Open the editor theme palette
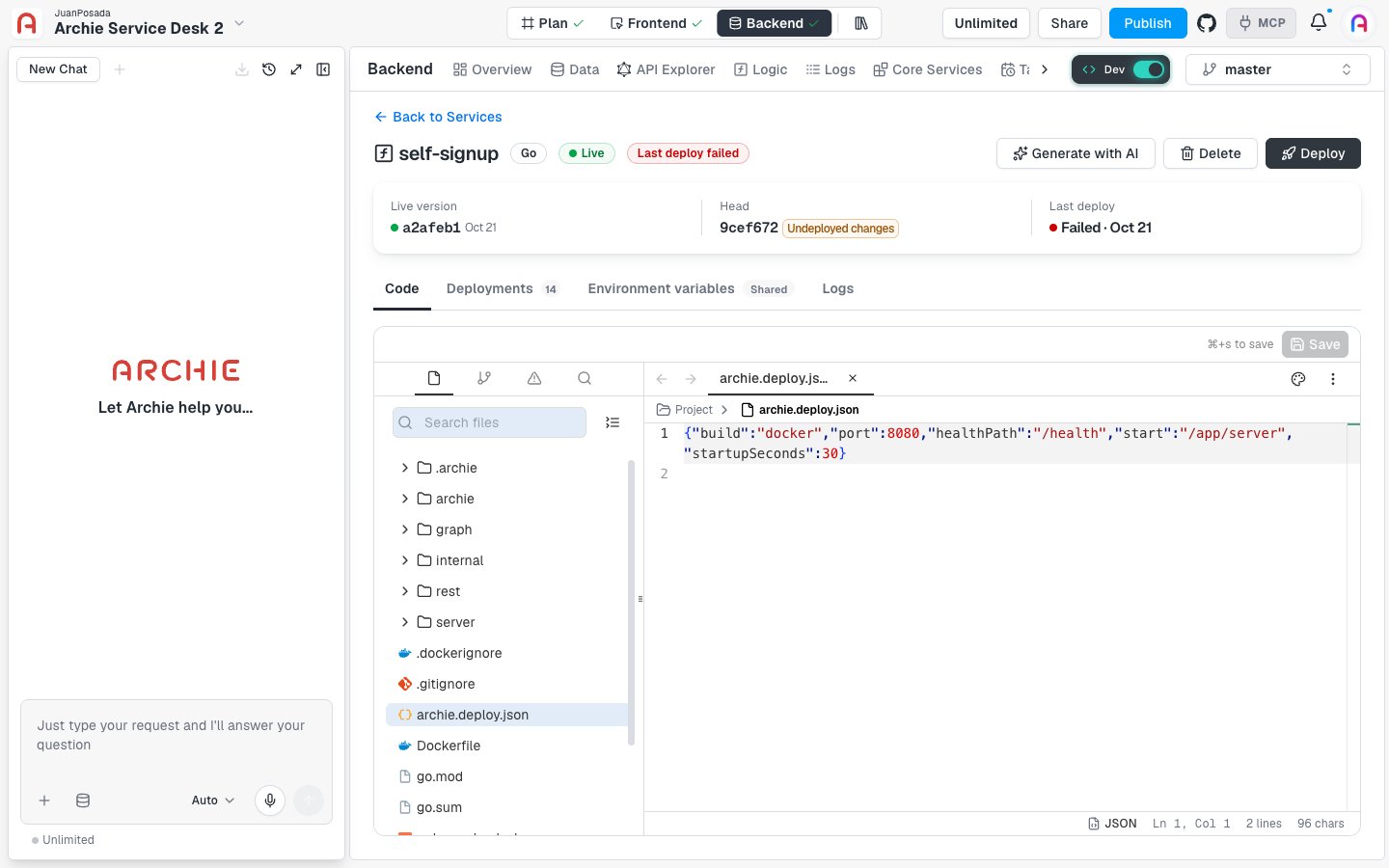 pos(1298,379)
